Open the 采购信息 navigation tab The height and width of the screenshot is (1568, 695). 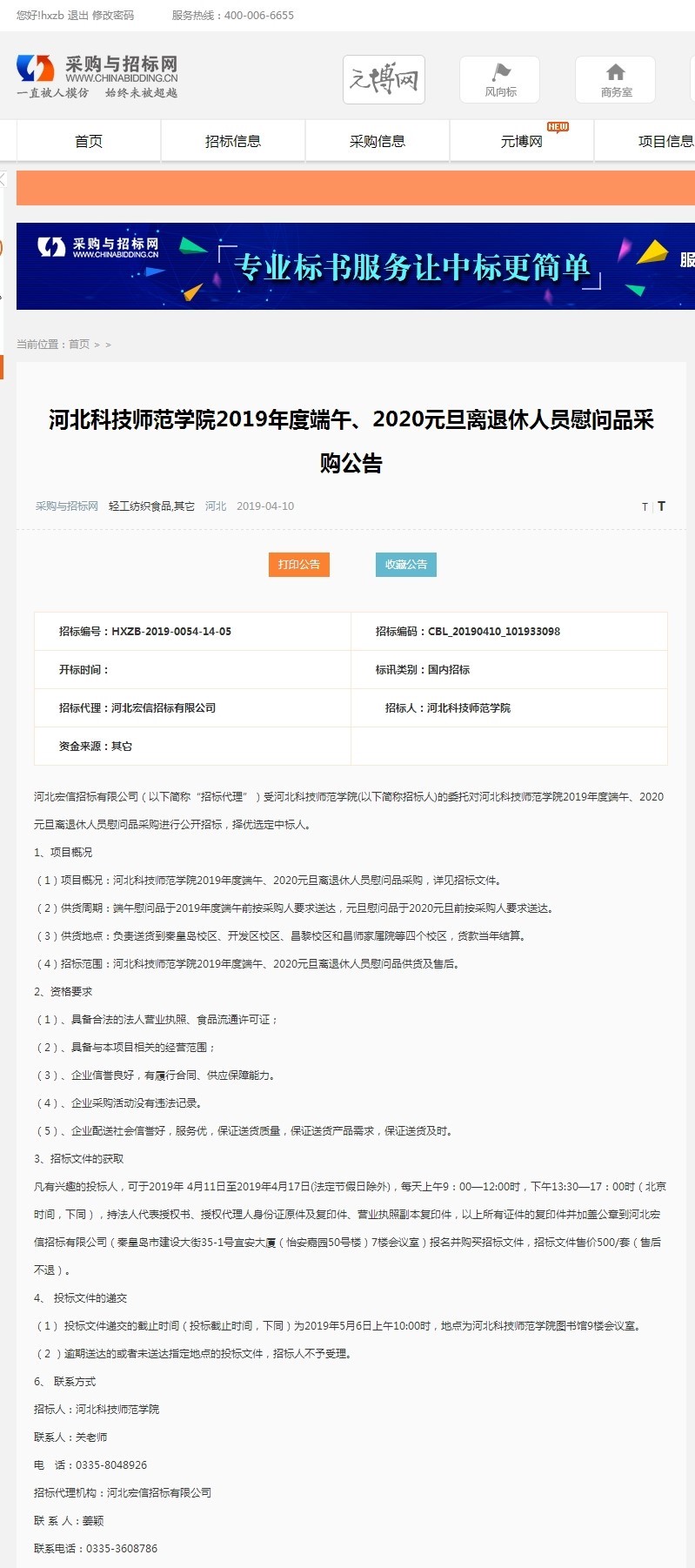click(x=378, y=141)
